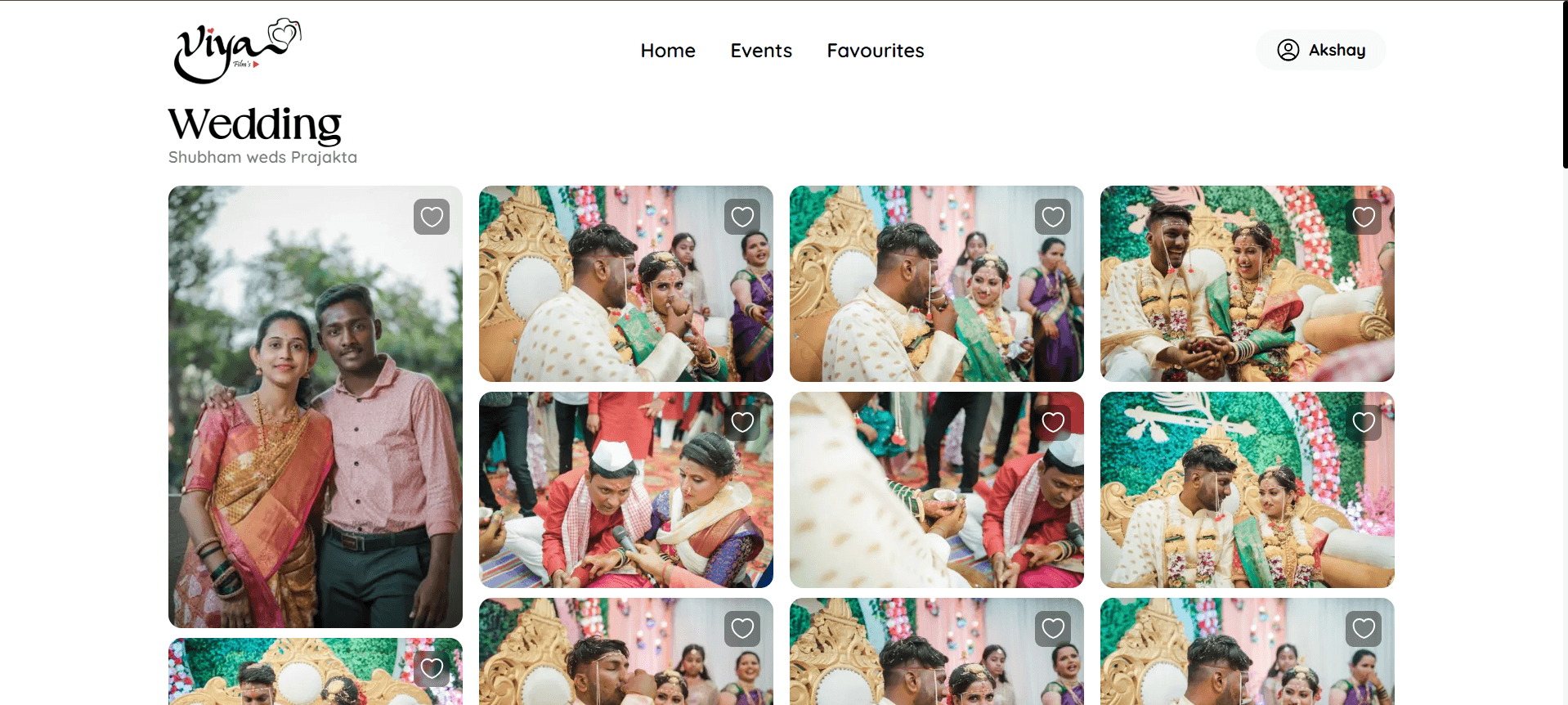
Task: Click the Viya Films logo
Action: (x=236, y=51)
